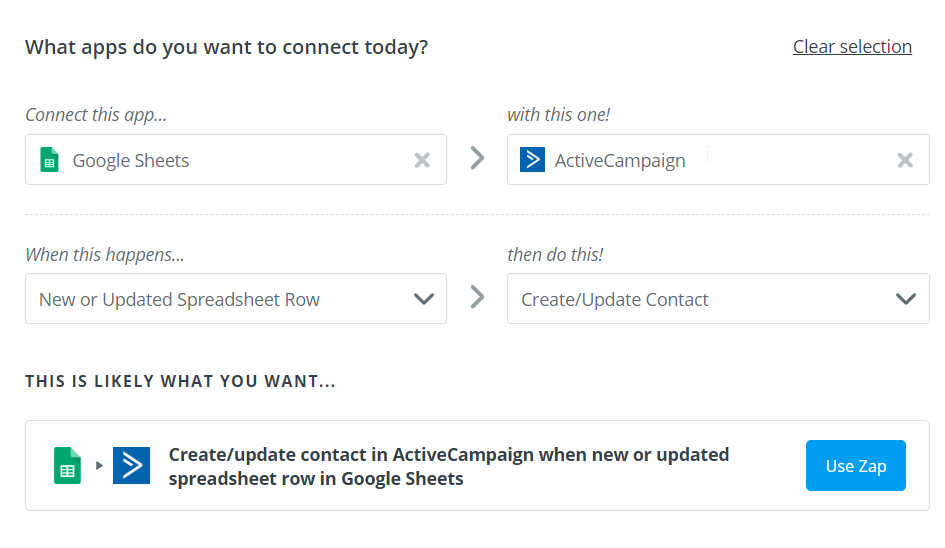Click the 'This is likely what you want' heading
The height and width of the screenshot is (548, 945).
[x=180, y=381]
